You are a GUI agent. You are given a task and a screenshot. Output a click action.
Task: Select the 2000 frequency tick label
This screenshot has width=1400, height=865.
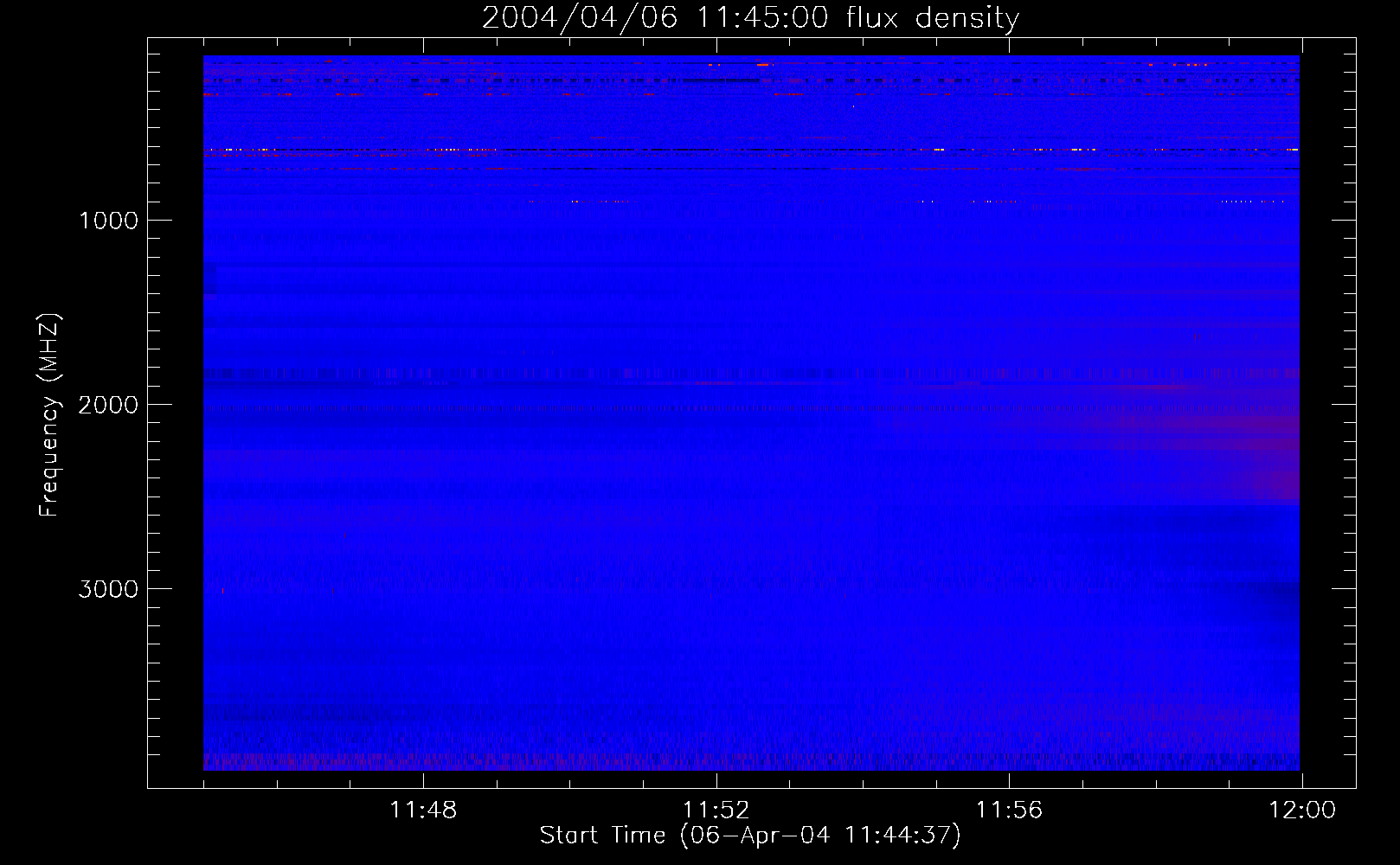(108, 405)
